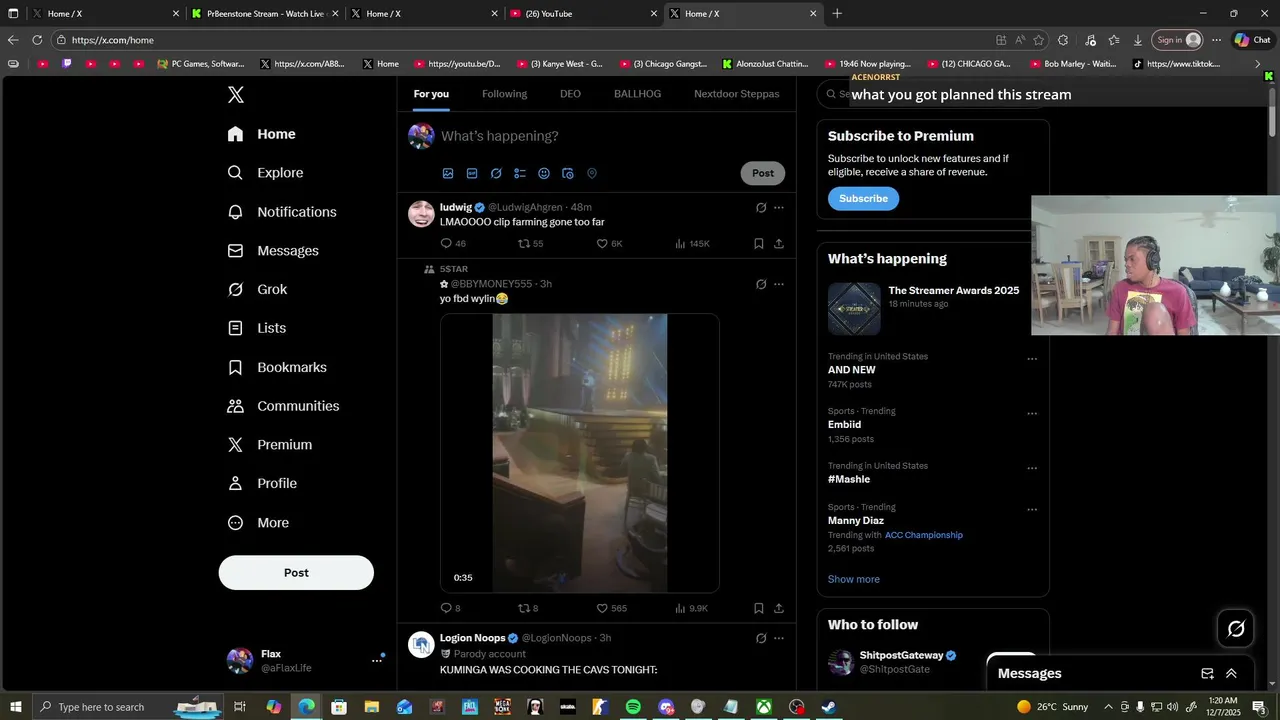The width and height of the screenshot is (1280, 720).
Task: Like the BBYMONEY555 video post
Action: [x=611, y=608]
